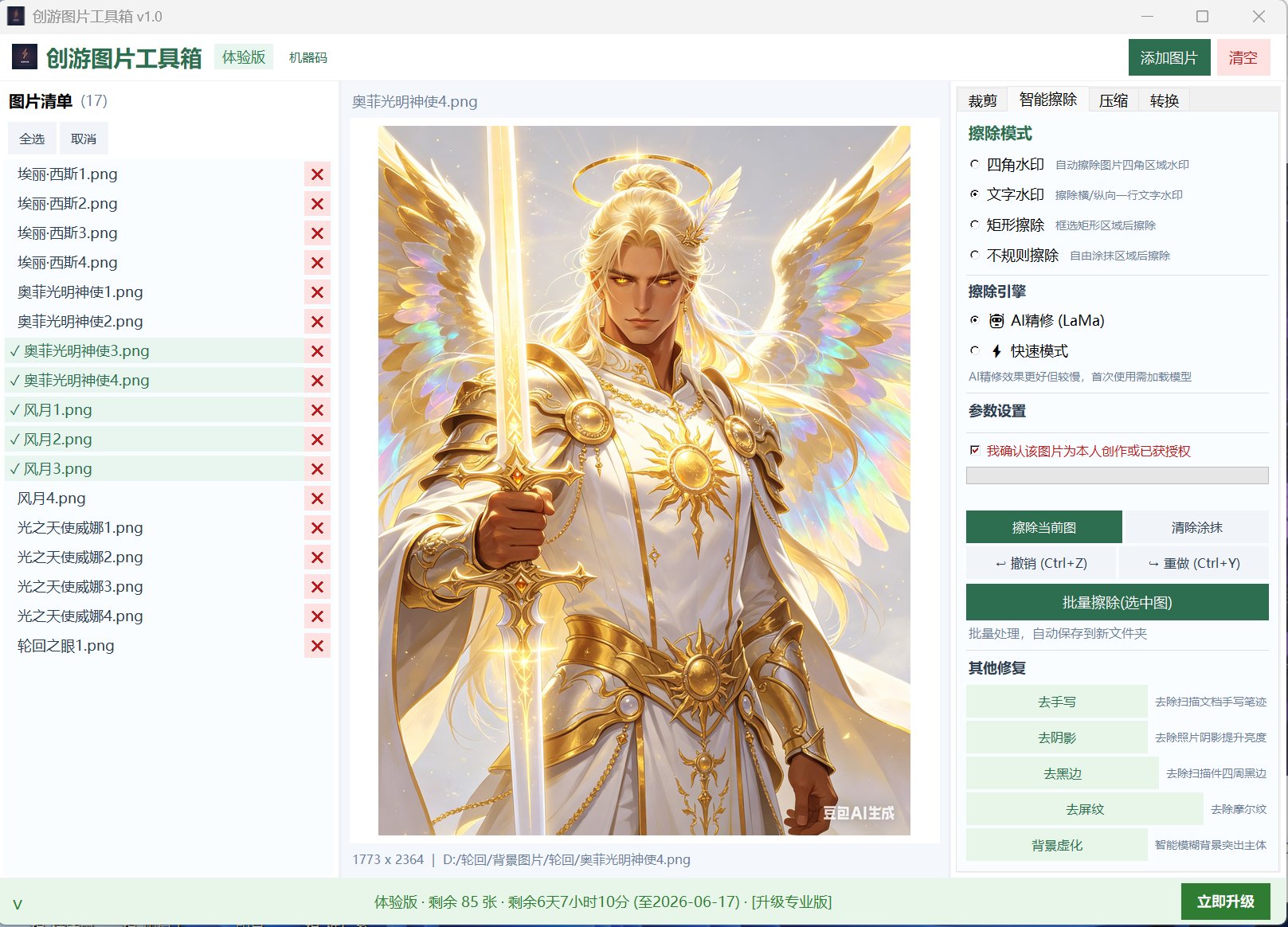Remove 轮回之眼1.png with the X icon
Image resolution: width=1288 pixels, height=927 pixels.
pyautogui.click(x=317, y=646)
